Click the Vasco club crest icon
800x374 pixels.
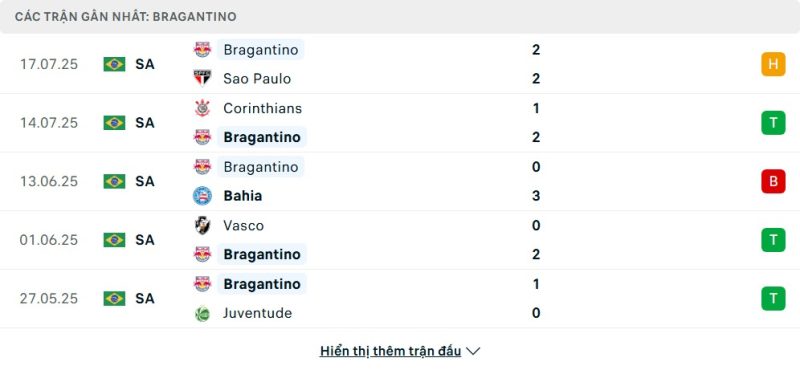tap(203, 225)
